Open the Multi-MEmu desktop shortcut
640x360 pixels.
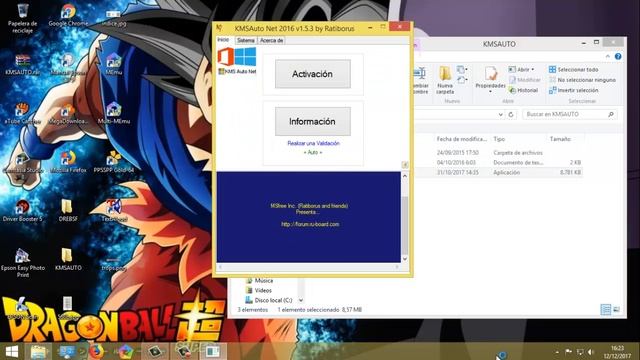point(114,113)
